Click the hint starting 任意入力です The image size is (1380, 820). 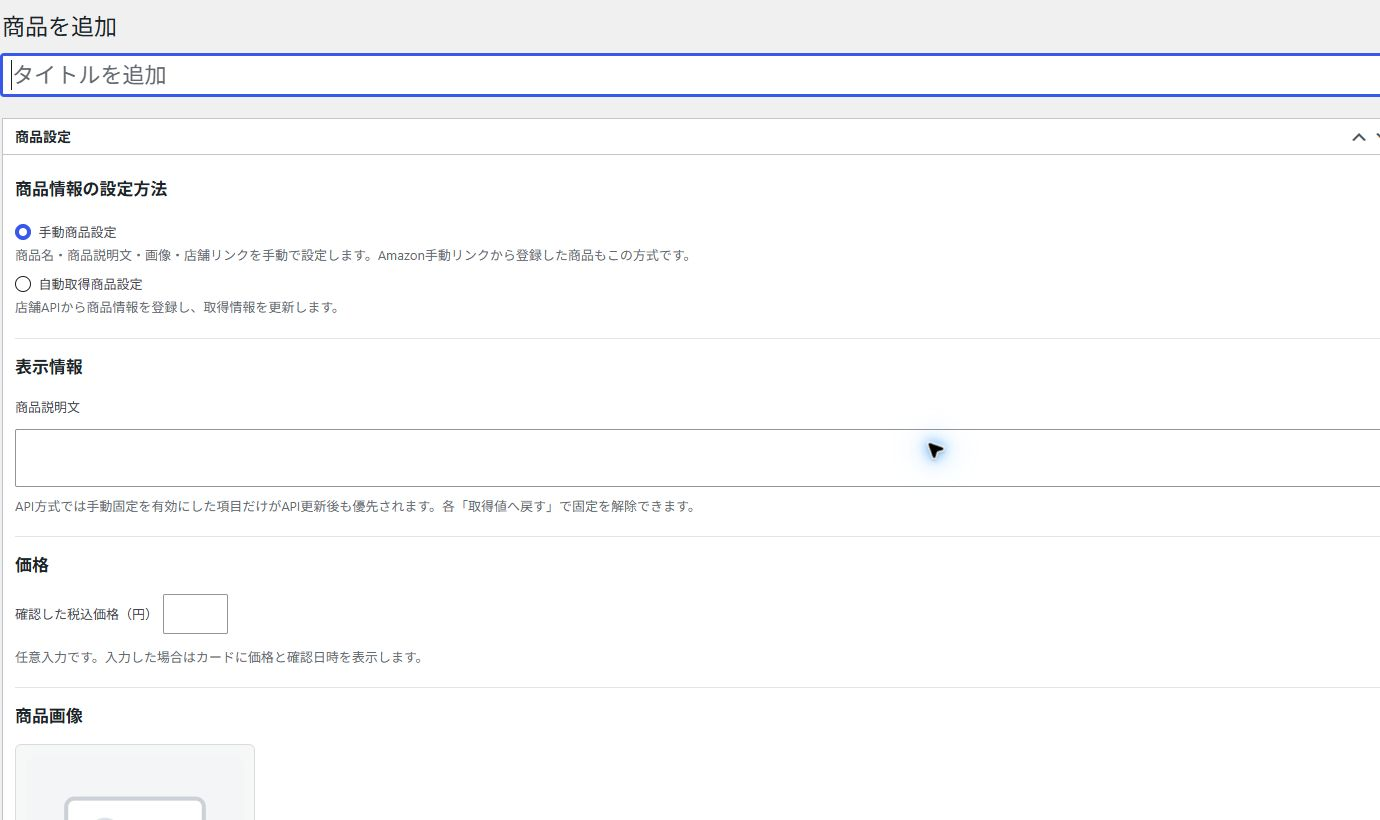pos(219,658)
